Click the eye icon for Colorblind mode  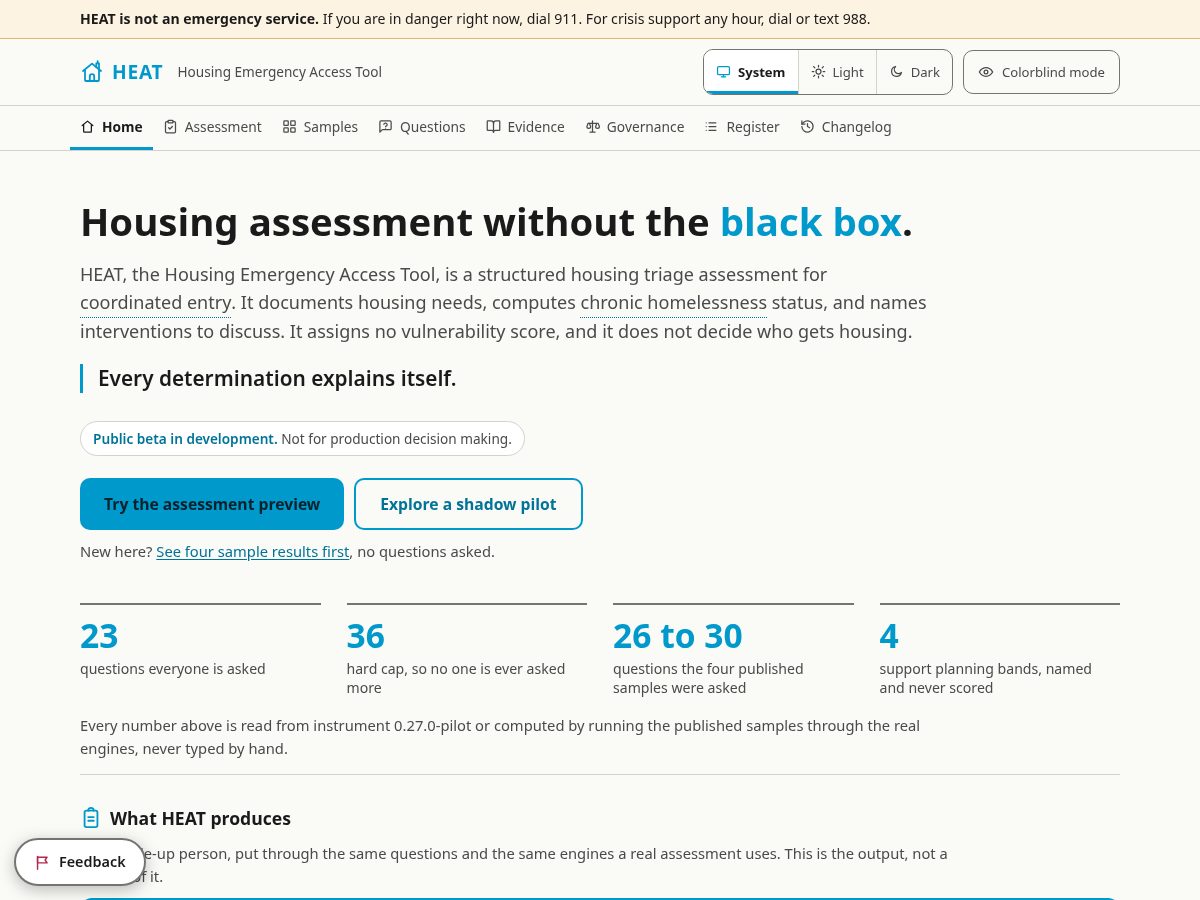(x=986, y=72)
